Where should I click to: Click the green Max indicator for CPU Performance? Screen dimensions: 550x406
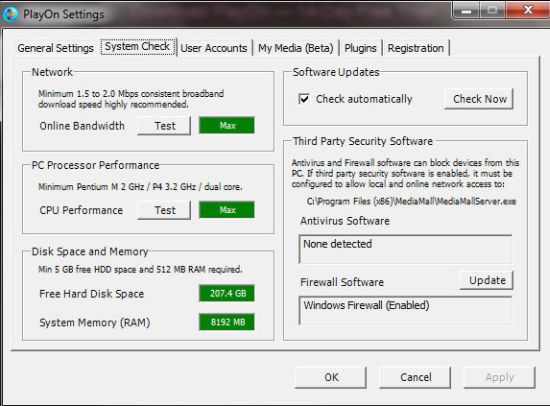[x=227, y=209]
